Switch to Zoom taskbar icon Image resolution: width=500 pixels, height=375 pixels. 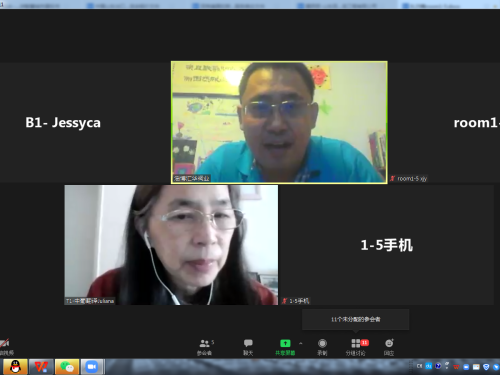click(x=92, y=367)
